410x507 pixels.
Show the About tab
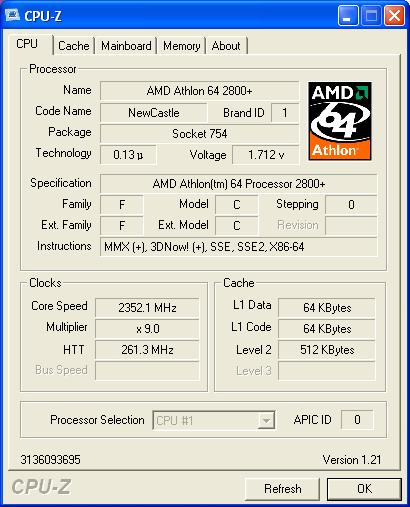tap(226, 46)
